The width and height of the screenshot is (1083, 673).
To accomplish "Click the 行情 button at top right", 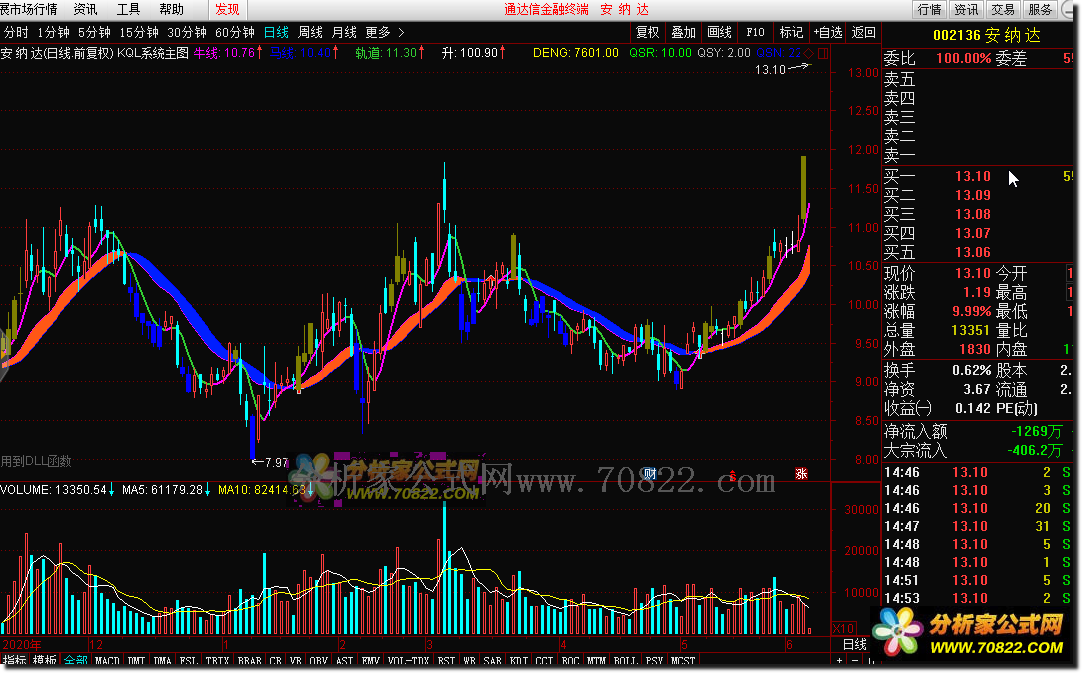I will [929, 9].
